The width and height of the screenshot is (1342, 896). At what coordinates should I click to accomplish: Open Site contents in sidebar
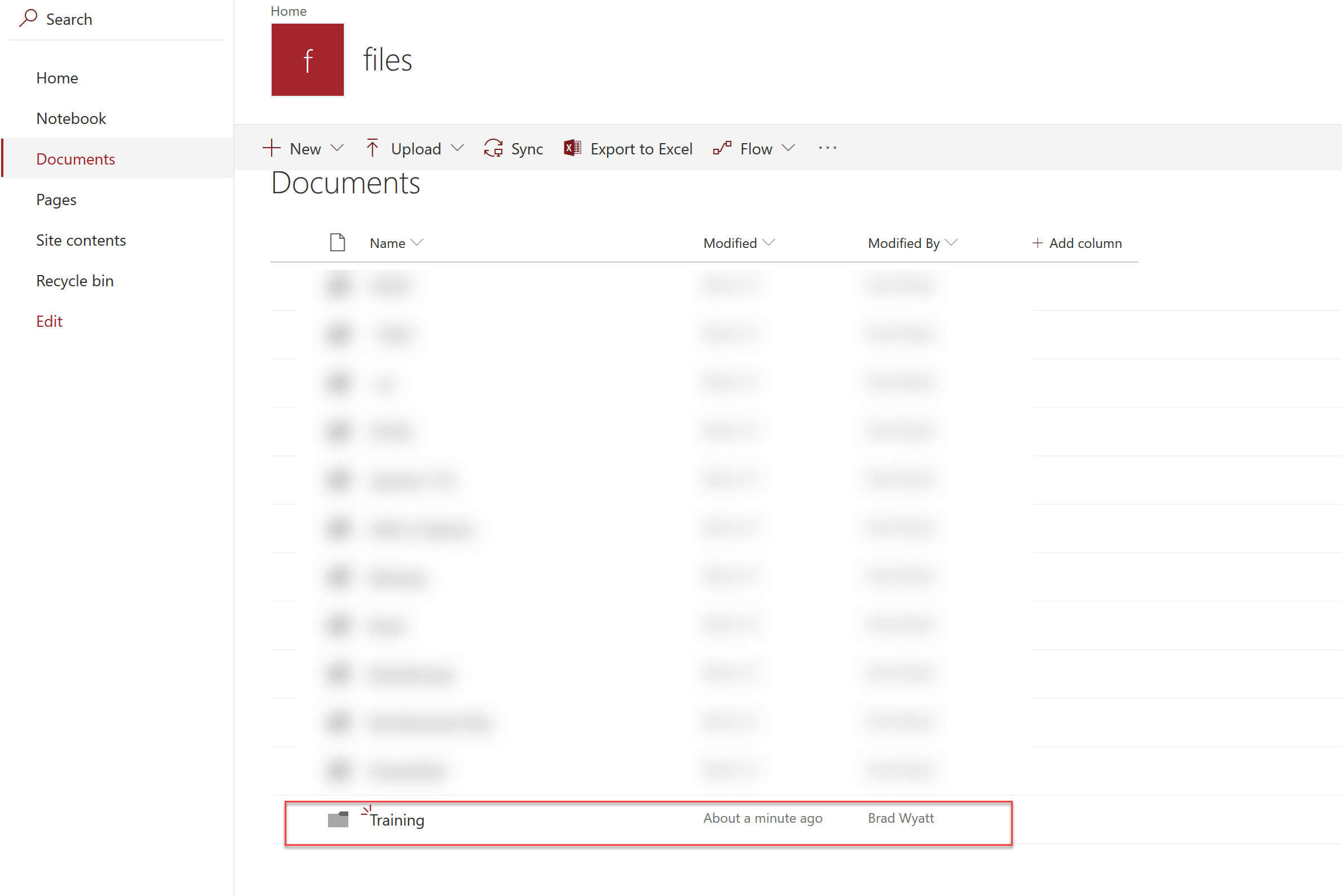(81, 240)
